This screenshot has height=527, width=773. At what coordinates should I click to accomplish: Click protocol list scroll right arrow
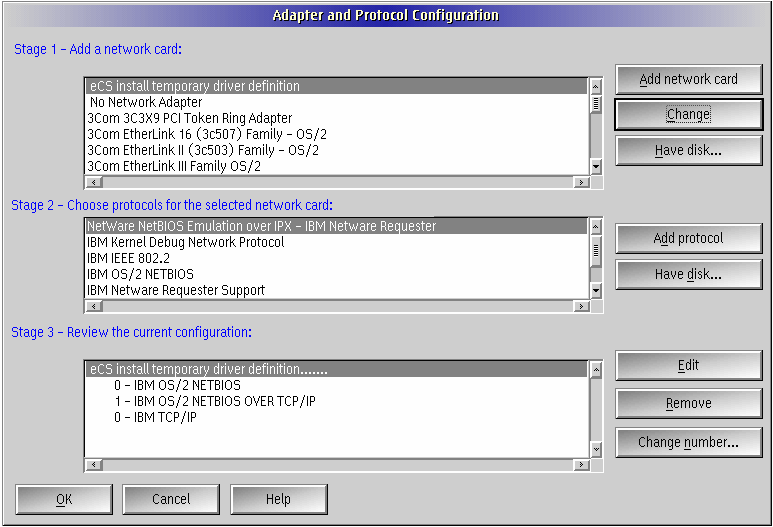pos(581,306)
